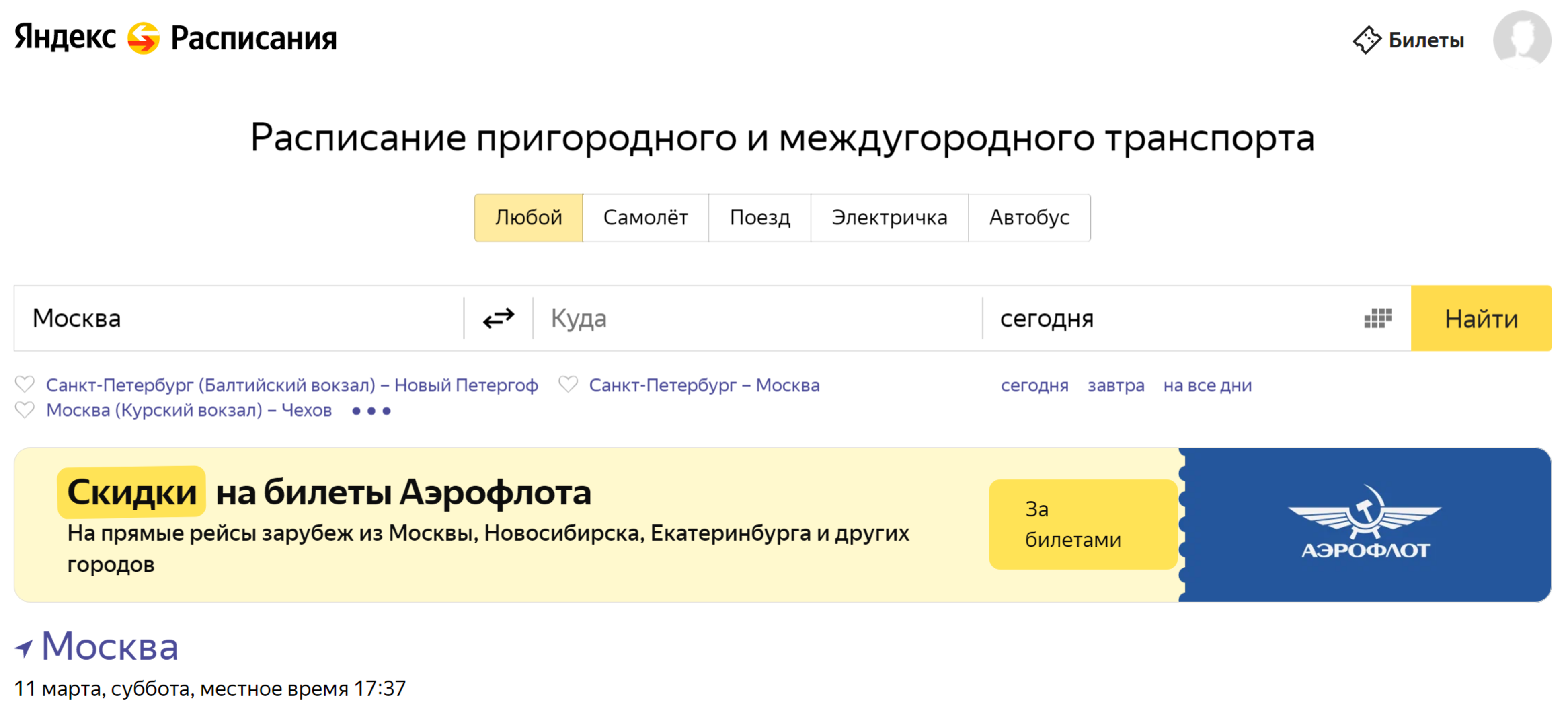Open the Билеты link
Viewport: 1568px width, 724px height.
coord(1426,40)
